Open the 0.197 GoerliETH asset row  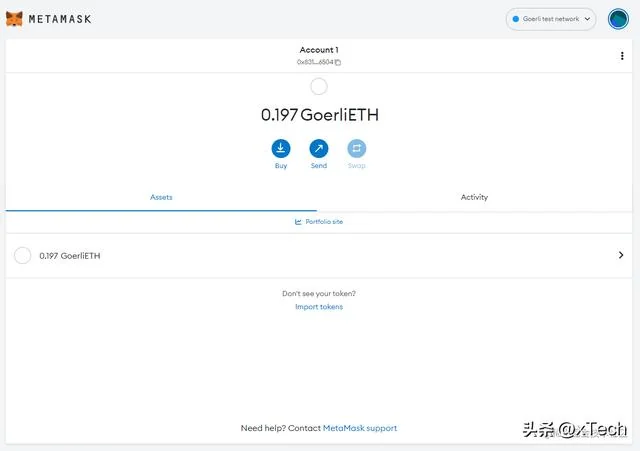point(319,255)
